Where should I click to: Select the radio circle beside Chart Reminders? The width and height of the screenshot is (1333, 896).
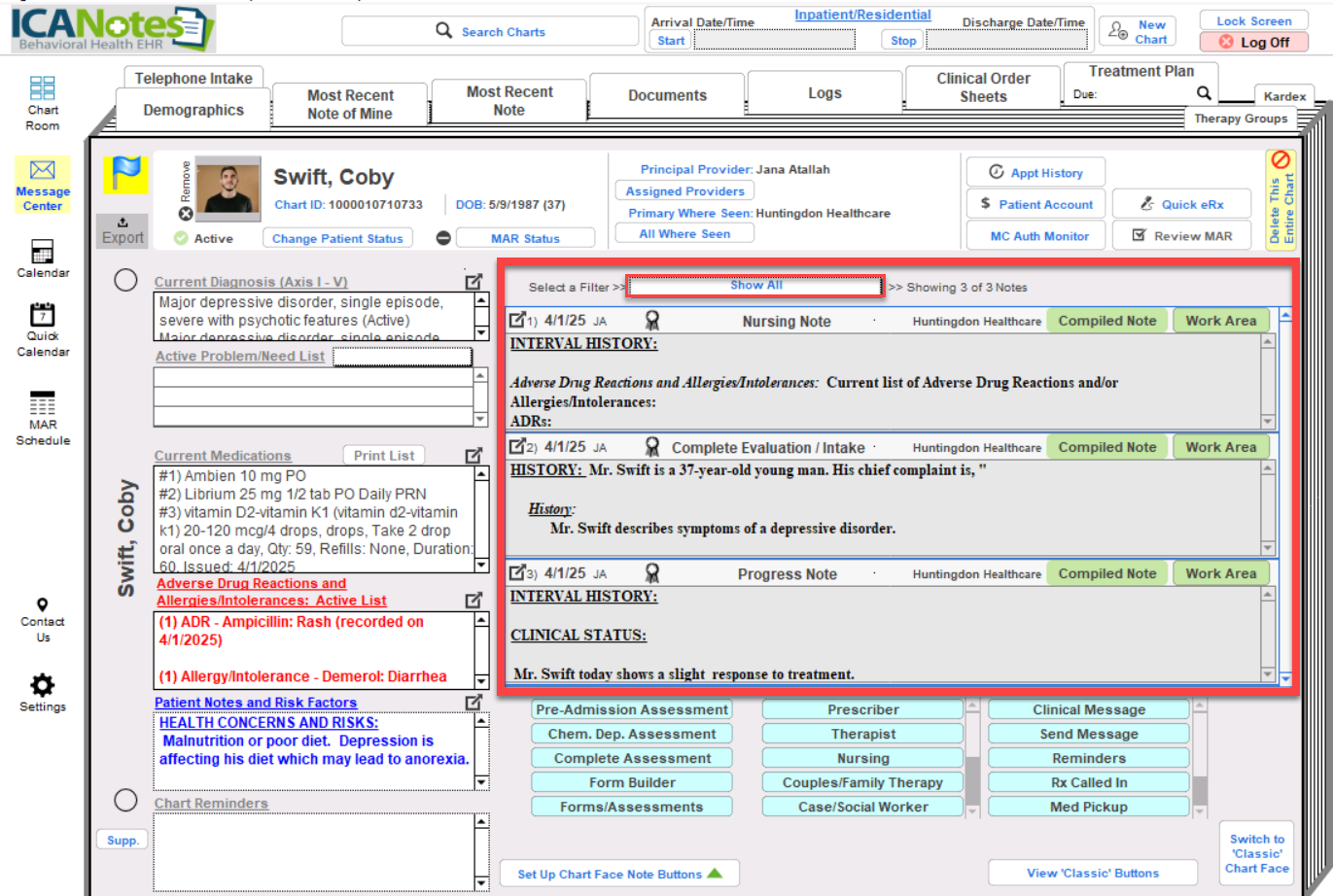[125, 800]
